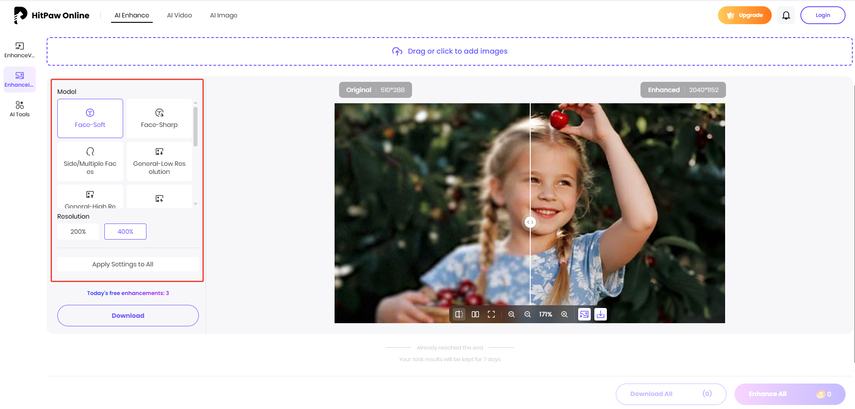
Task: Click the model list scroll-down arrow
Action: click(195, 204)
